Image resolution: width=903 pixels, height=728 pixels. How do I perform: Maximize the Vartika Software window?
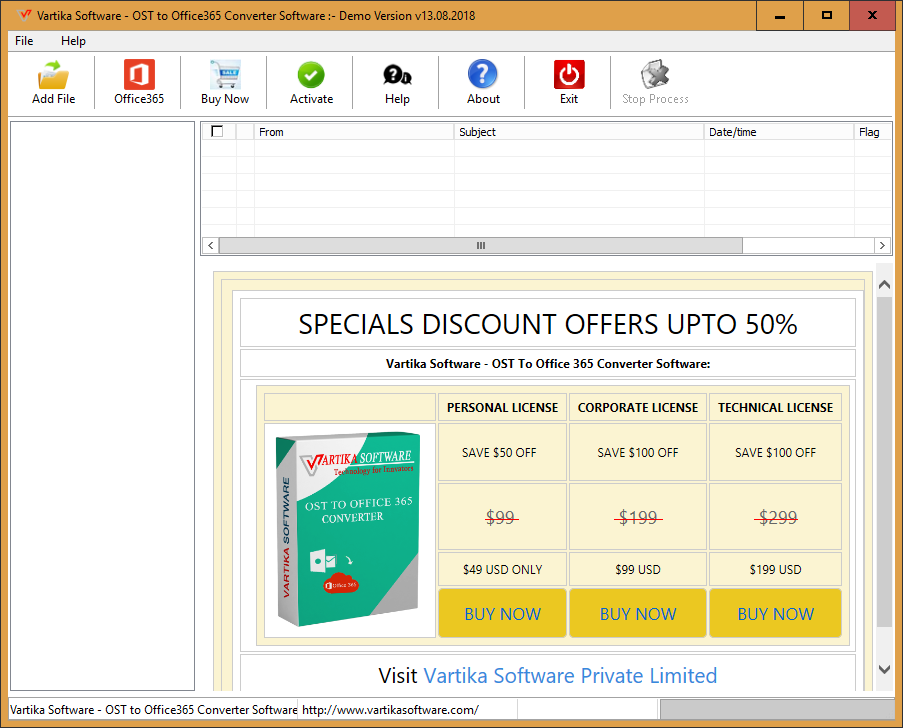(826, 16)
